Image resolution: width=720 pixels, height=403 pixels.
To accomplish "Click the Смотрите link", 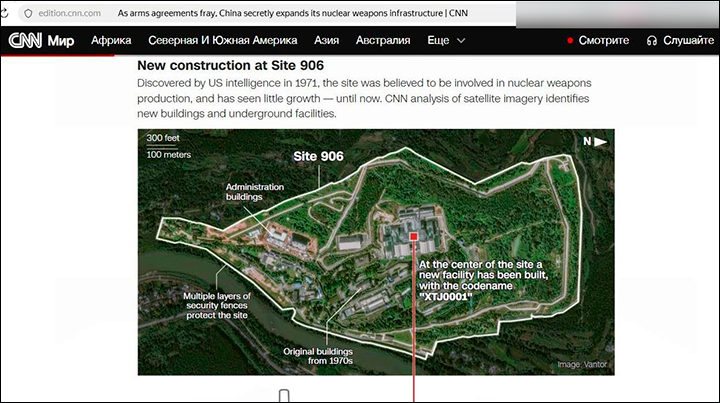I will pos(604,41).
